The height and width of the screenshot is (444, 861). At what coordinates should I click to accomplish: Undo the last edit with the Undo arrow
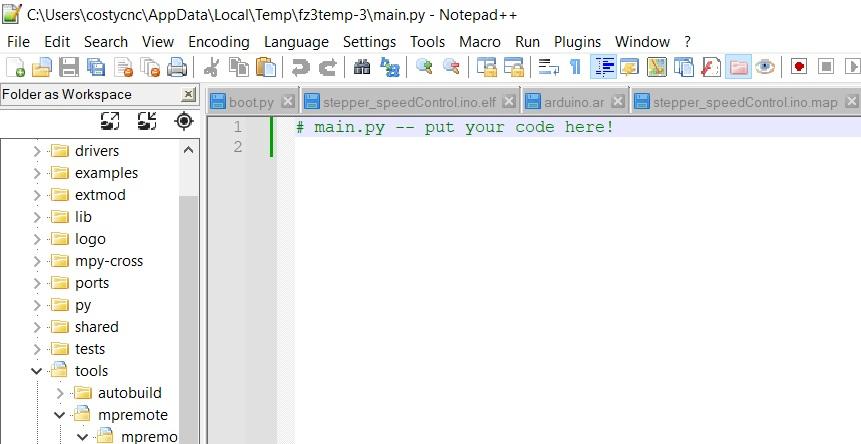pos(300,67)
